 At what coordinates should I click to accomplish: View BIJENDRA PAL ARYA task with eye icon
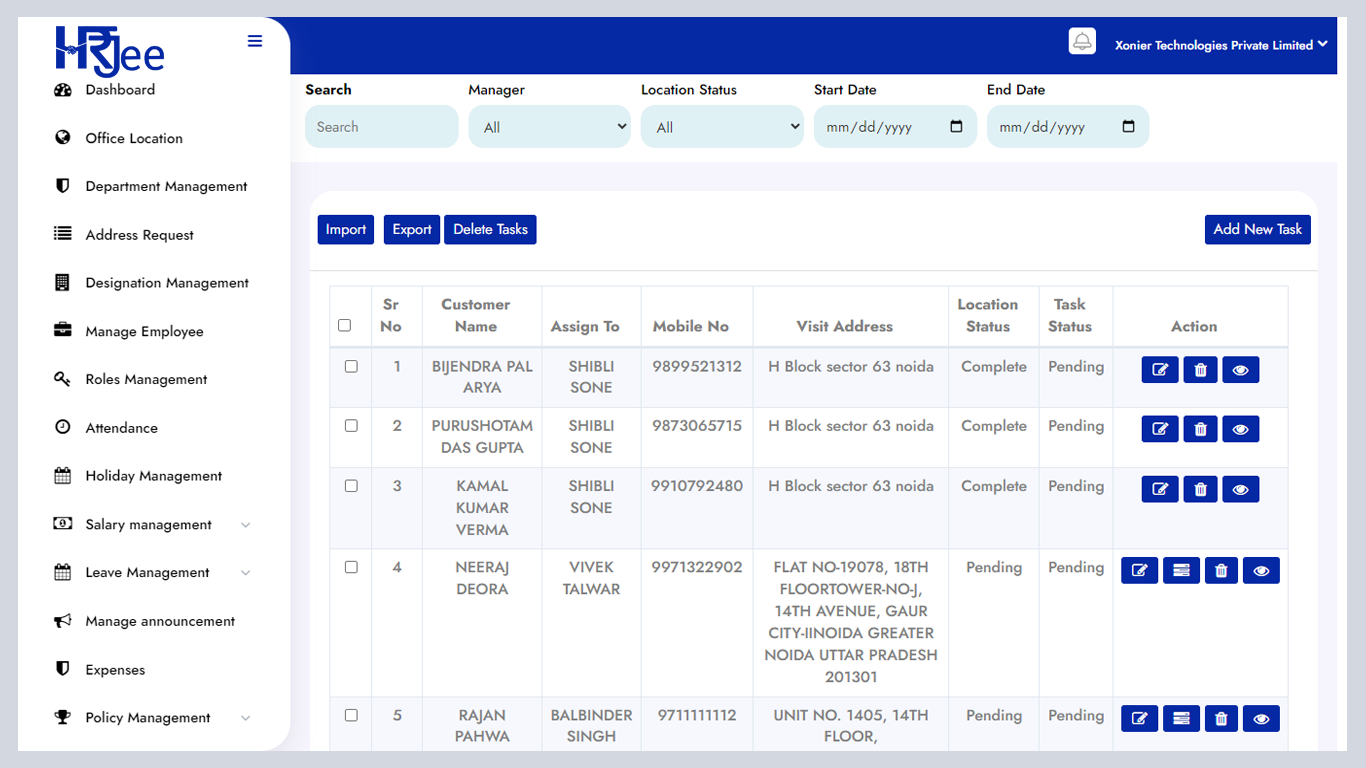(x=1240, y=370)
